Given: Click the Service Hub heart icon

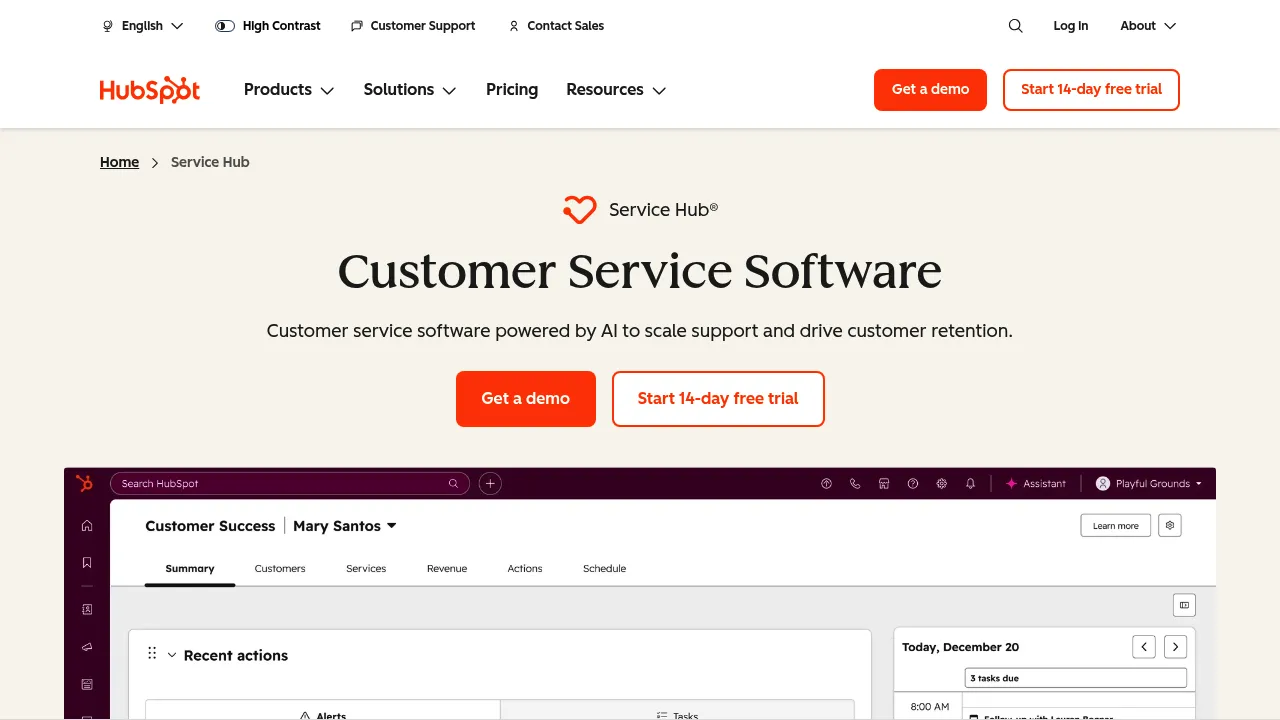Looking at the screenshot, I should 579,210.
